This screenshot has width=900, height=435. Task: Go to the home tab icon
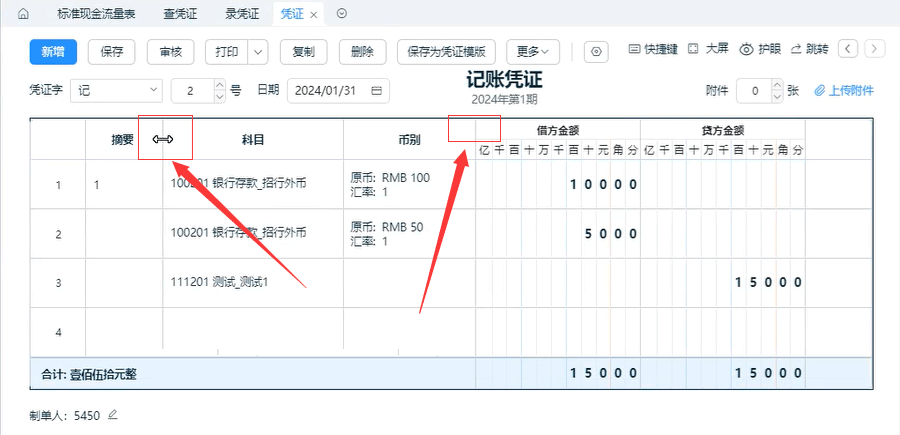pyautogui.click(x=23, y=14)
